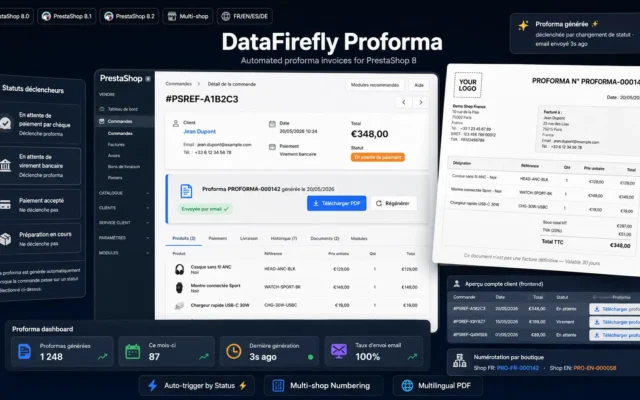Click the lightning icon in Auto-trigger by Status
Viewport: 640px width, 400px height.
coord(152,385)
